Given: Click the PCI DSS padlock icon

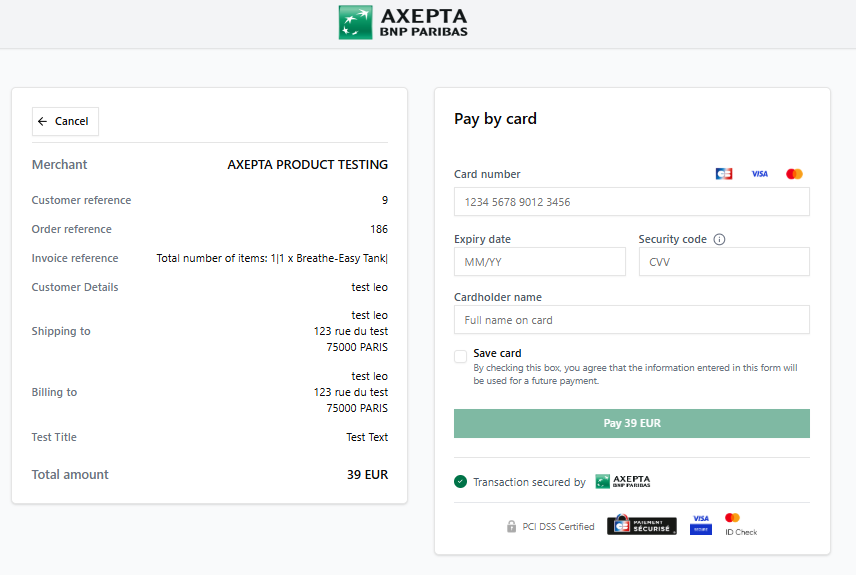Looking at the screenshot, I should [511, 526].
